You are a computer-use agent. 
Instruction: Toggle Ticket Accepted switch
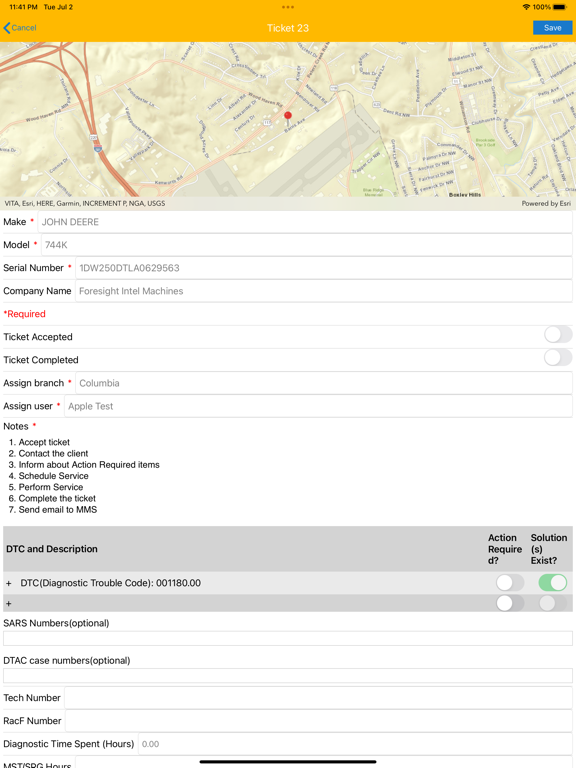tap(558, 335)
